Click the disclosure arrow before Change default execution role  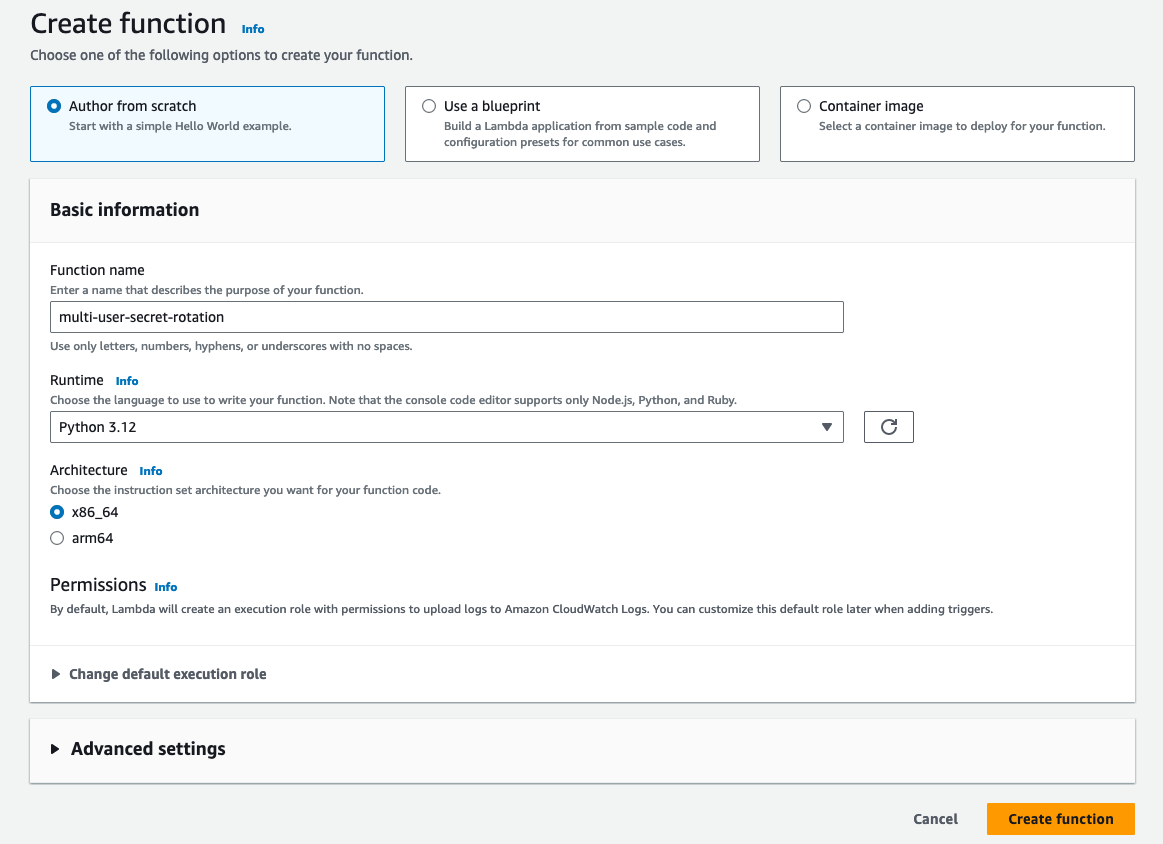pos(57,674)
